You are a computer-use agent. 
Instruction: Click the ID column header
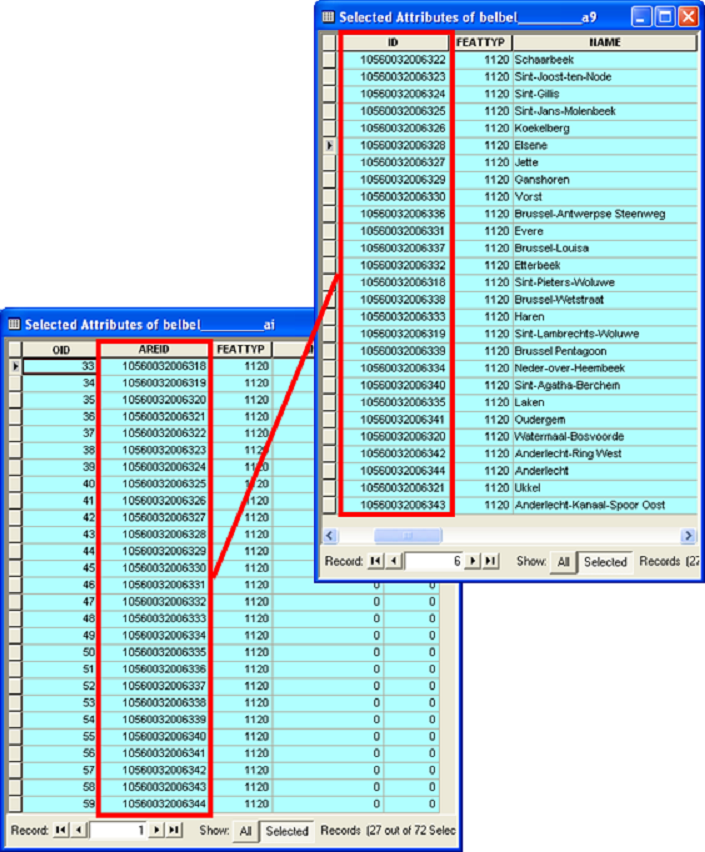(394, 42)
